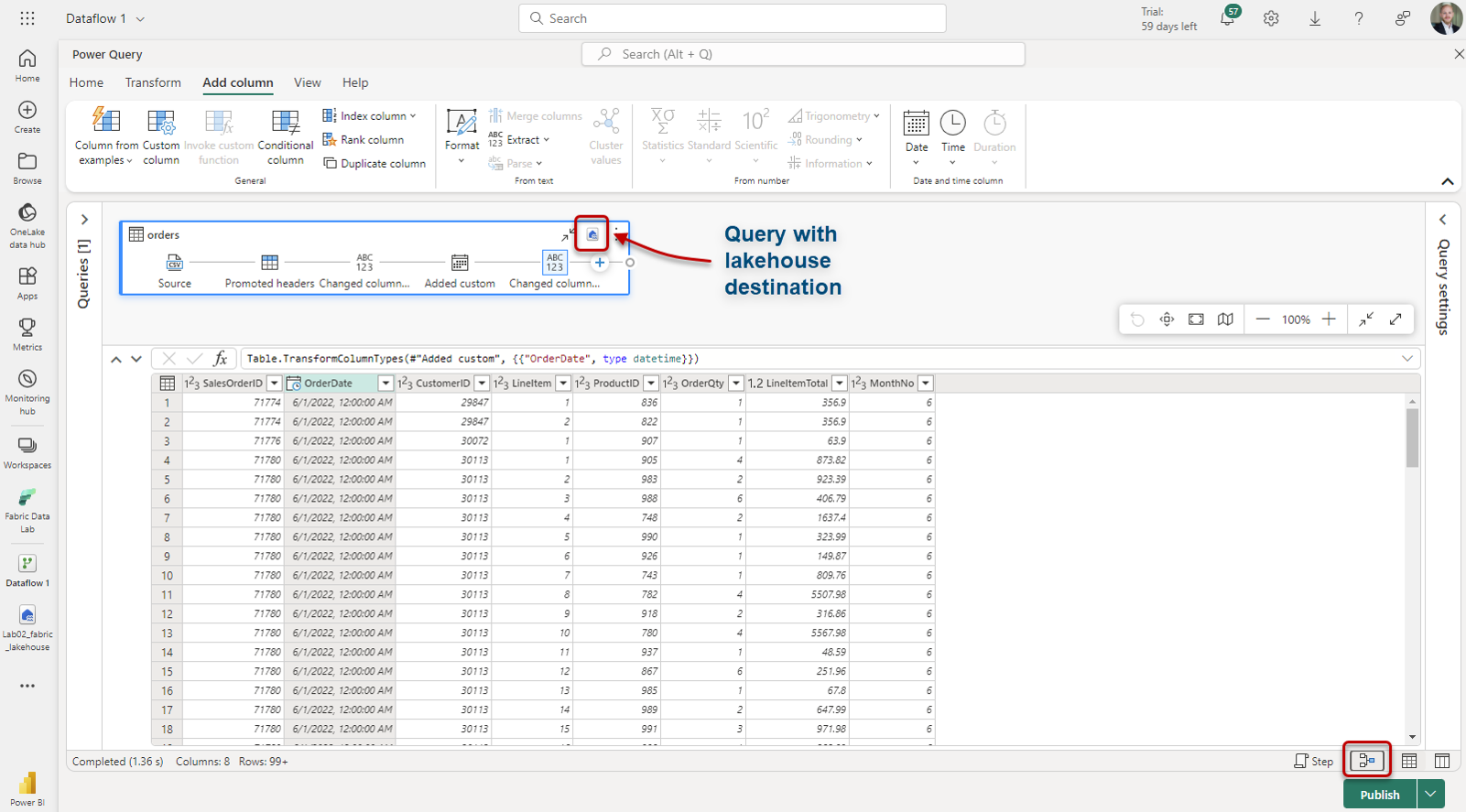Add a step with the plus button
The height and width of the screenshot is (812, 1466).
[599, 263]
